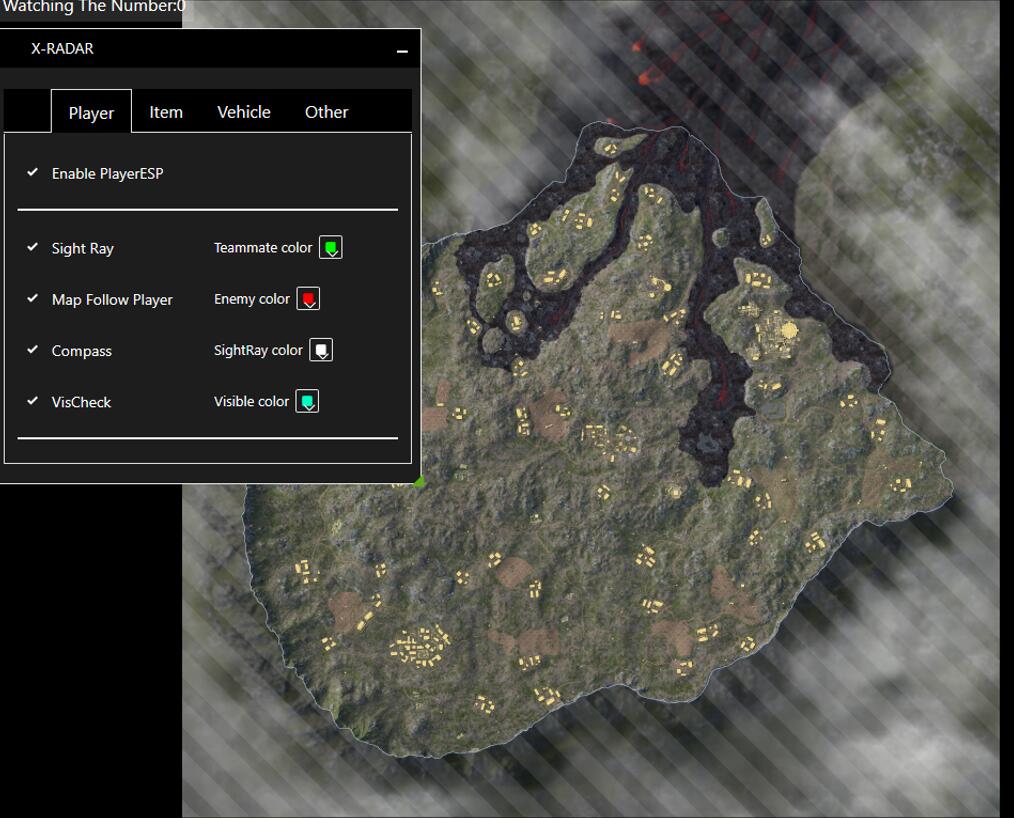This screenshot has width=1014, height=818.
Task: Click the green player marker on map
Action: (x=420, y=480)
